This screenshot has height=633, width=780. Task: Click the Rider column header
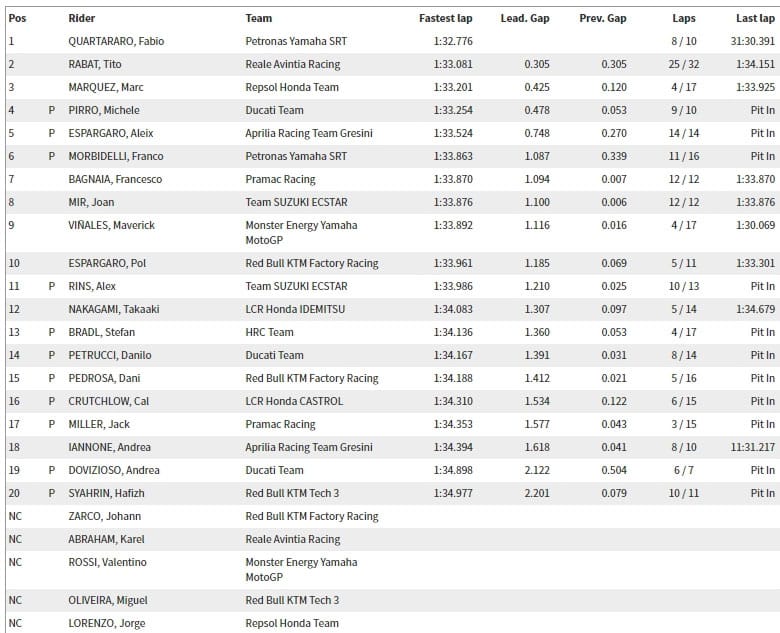pyautogui.click(x=82, y=18)
